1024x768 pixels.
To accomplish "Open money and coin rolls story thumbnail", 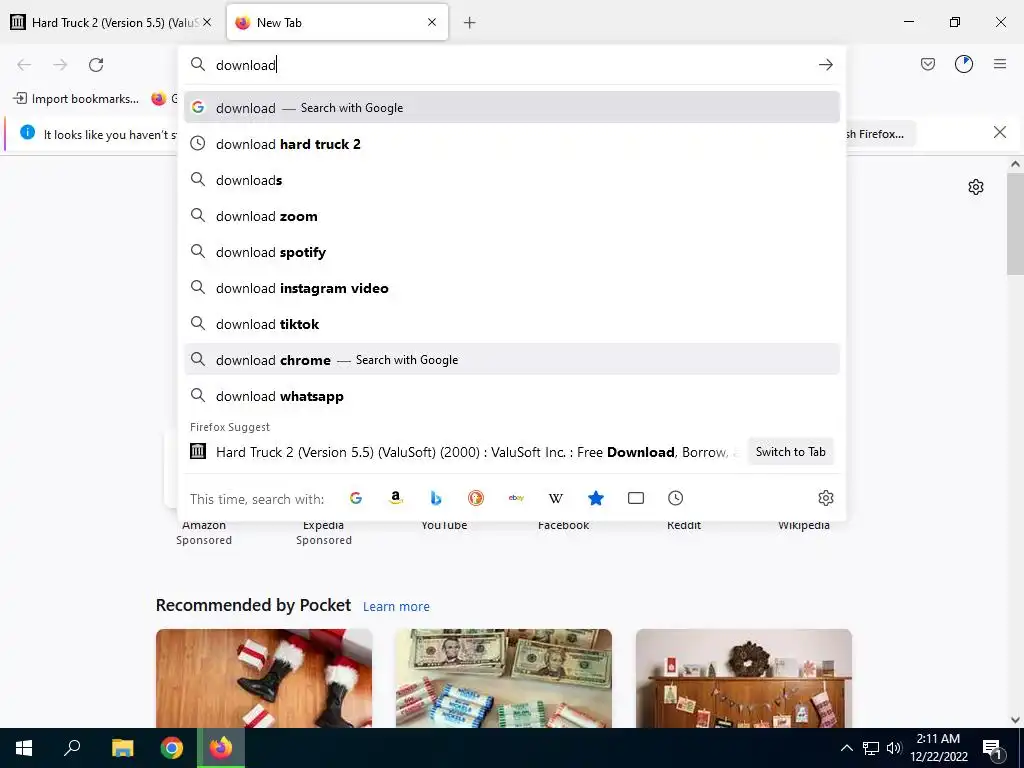I will [x=504, y=678].
